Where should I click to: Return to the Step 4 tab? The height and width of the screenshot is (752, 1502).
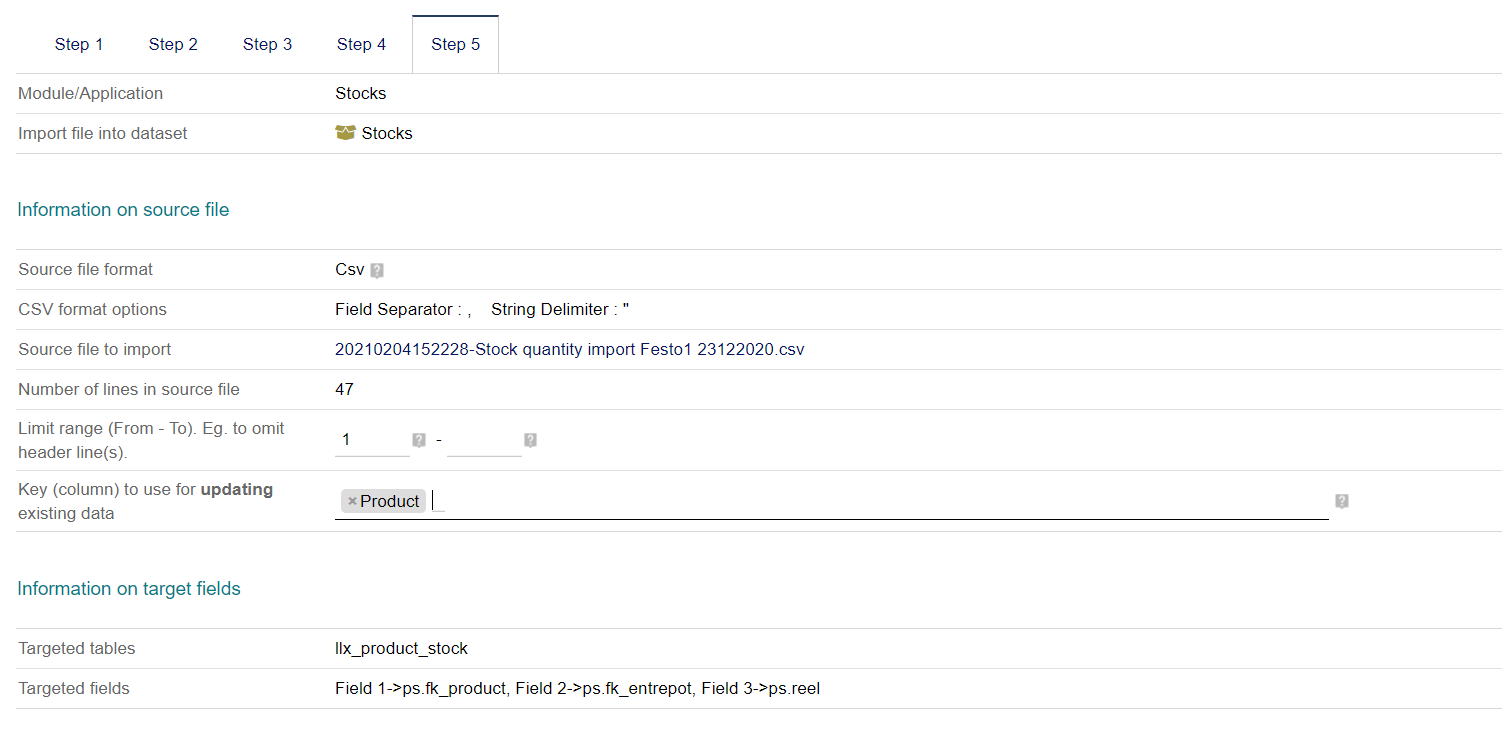point(361,44)
